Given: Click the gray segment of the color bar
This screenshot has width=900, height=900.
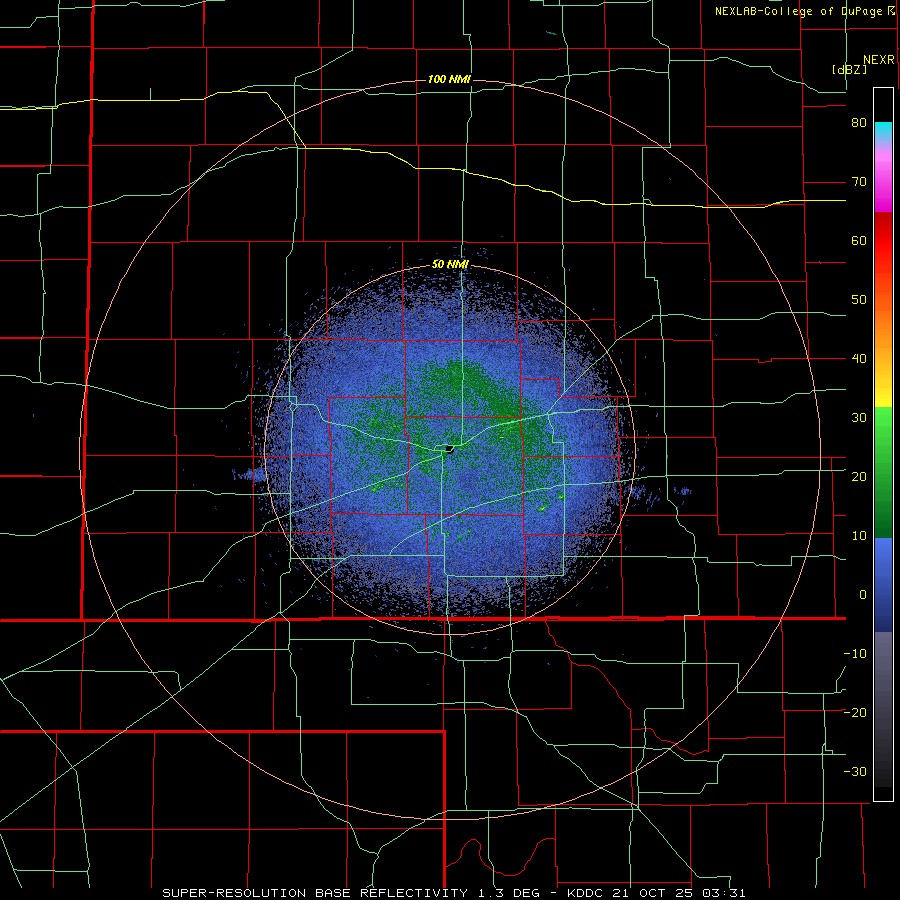Looking at the screenshot, I should click(883, 709).
